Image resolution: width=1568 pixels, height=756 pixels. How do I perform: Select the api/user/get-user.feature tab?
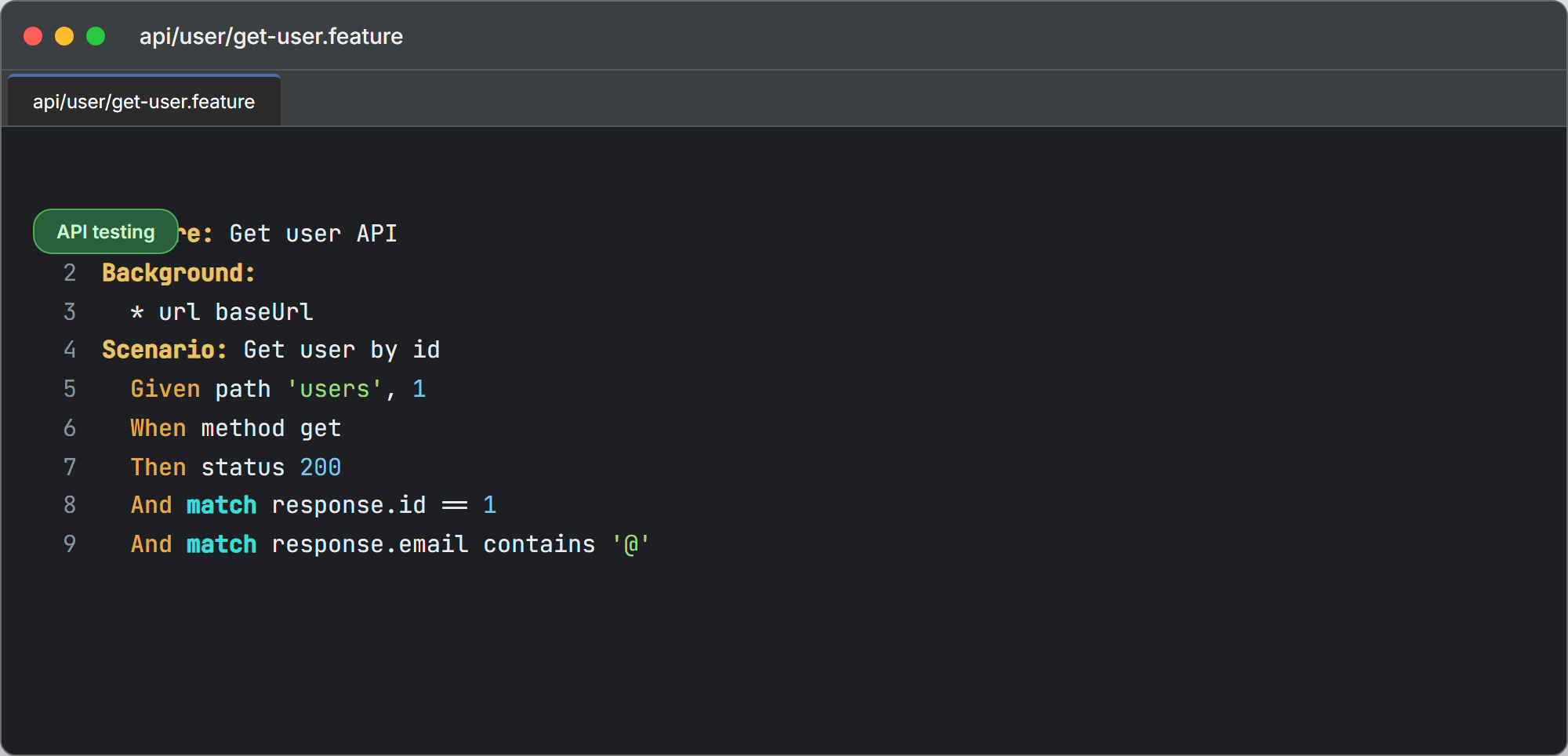pos(144,101)
